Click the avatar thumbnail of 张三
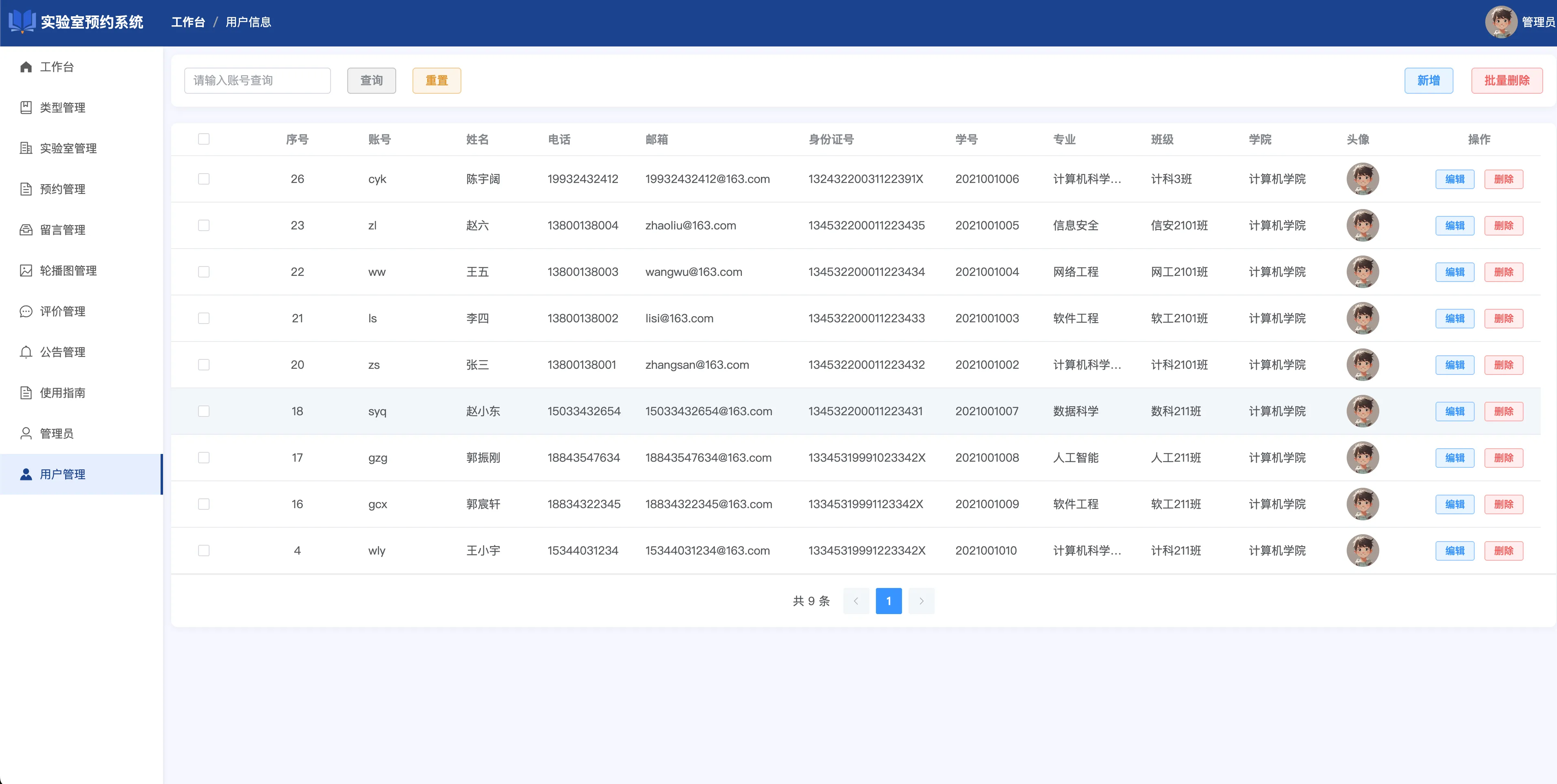 coord(1362,365)
